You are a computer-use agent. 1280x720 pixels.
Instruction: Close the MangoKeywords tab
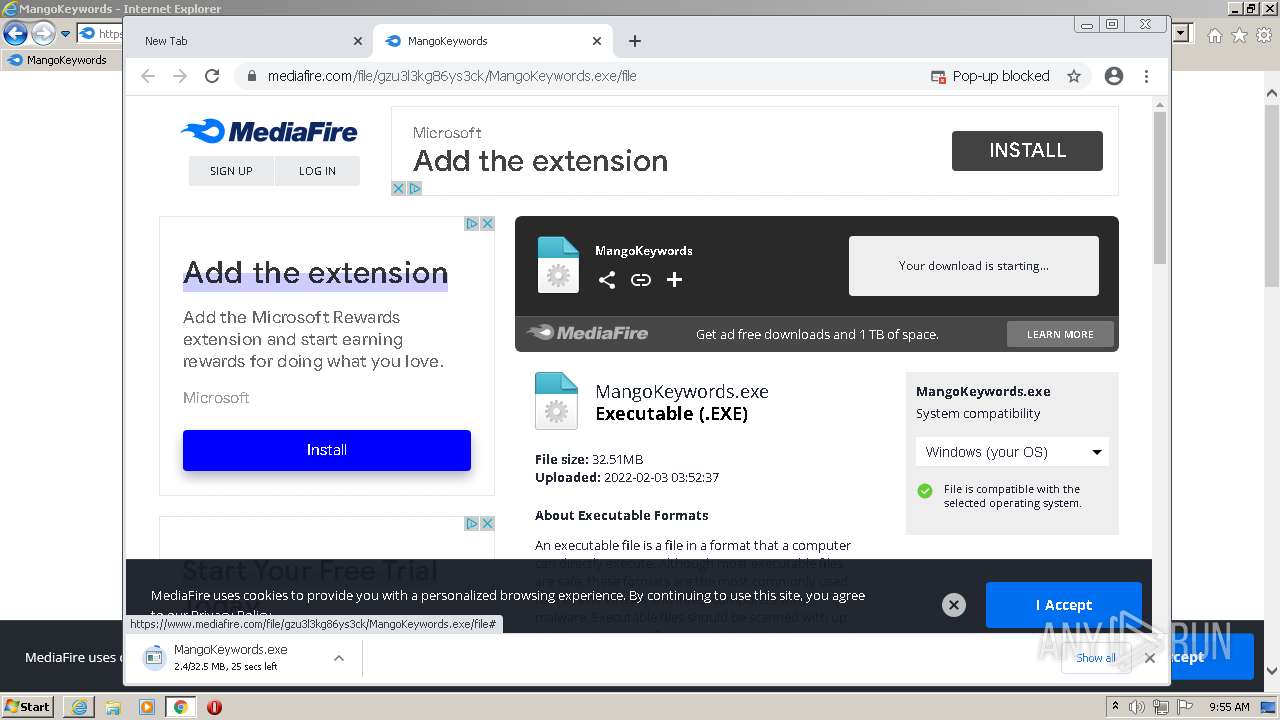[x=597, y=41]
